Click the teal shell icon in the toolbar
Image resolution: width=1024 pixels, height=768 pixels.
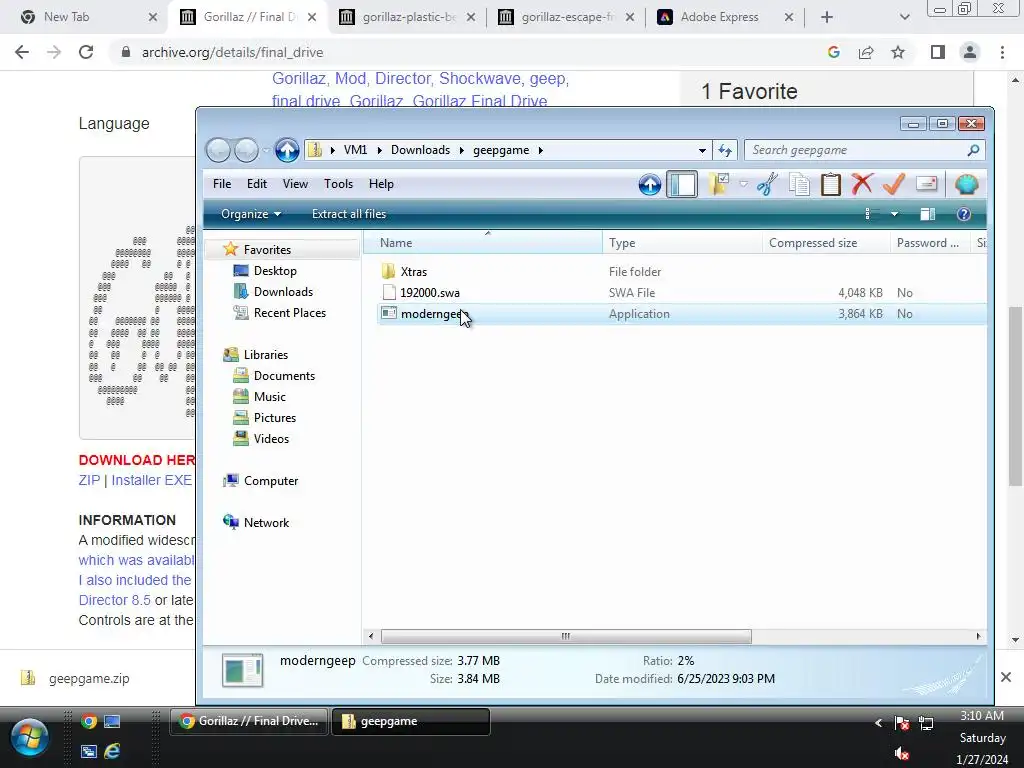tap(966, 185)
